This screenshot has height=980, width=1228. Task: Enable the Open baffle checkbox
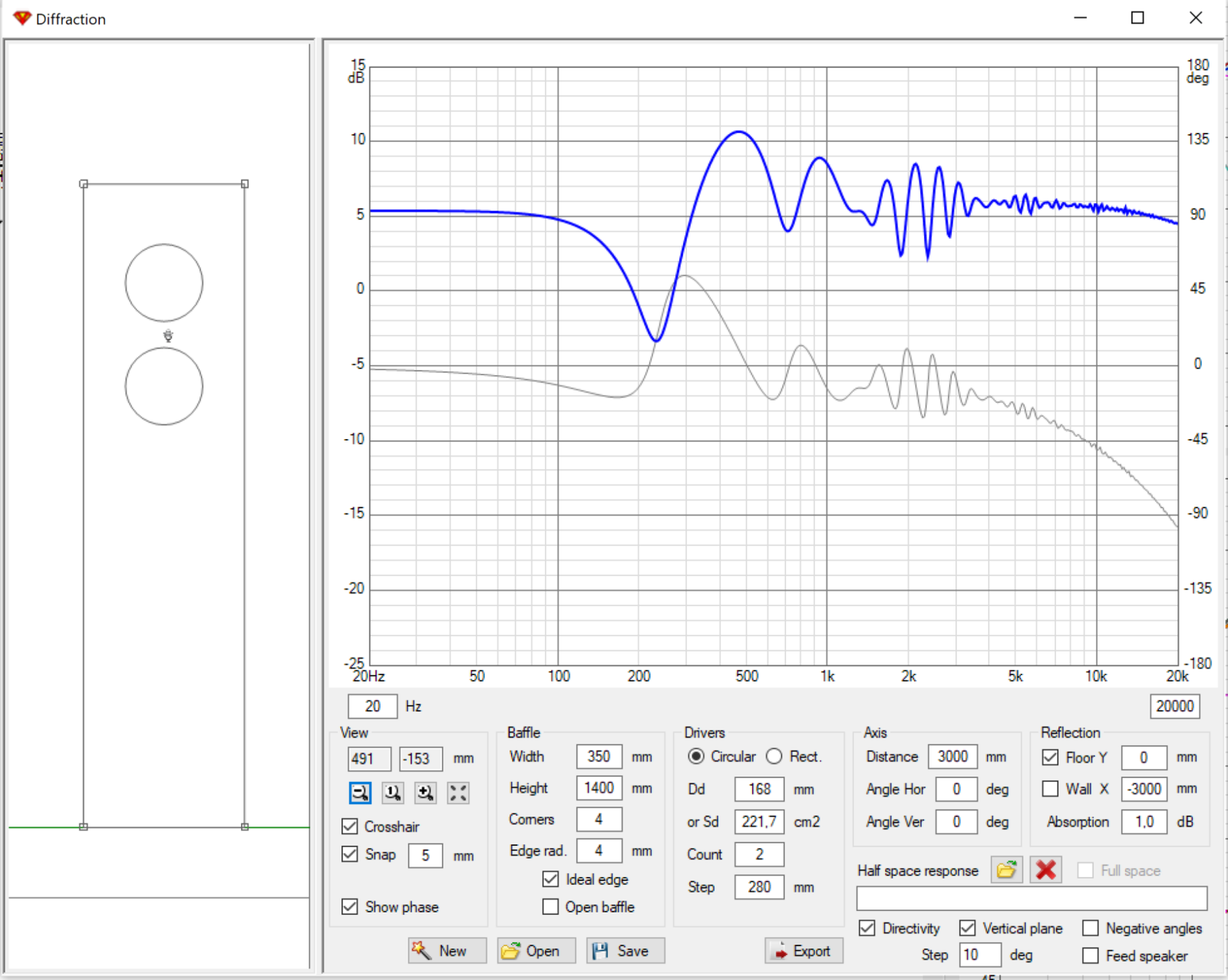tap(550, 906)
